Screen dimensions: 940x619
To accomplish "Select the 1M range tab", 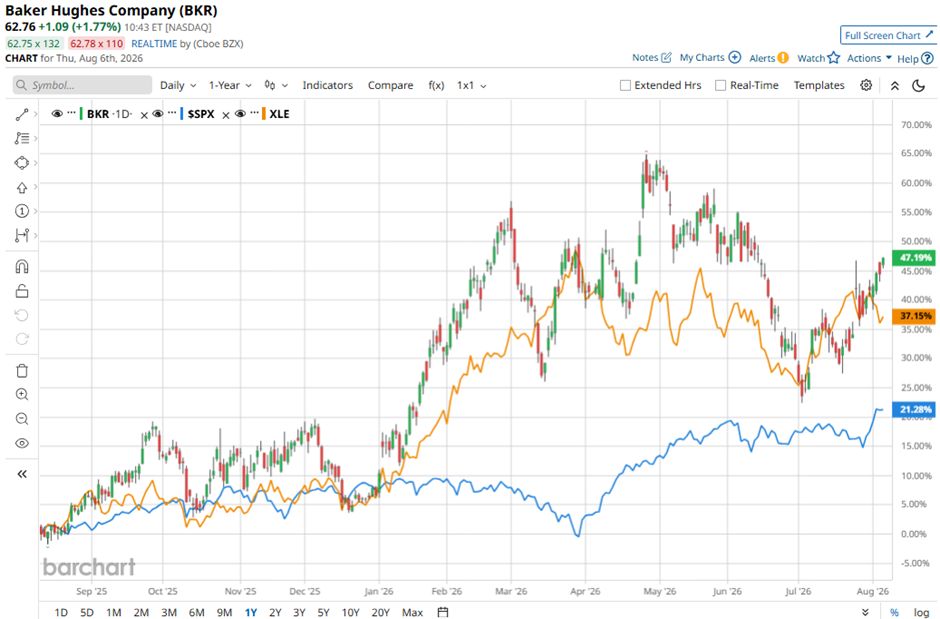I will coord(113,612).
